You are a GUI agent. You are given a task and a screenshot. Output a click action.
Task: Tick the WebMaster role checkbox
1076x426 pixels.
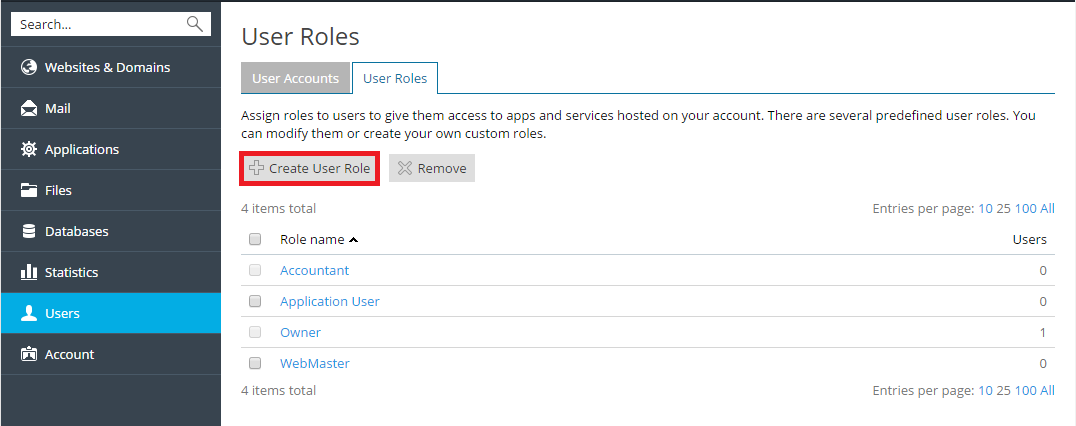coord(255,363)
